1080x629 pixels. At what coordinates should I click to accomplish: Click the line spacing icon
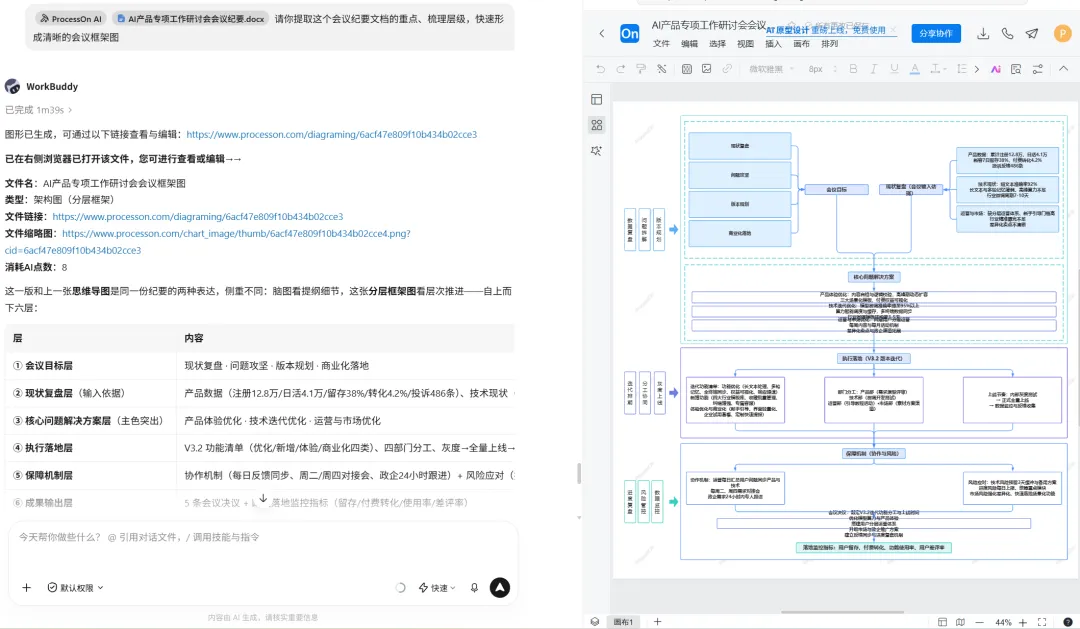click(962, 69)
